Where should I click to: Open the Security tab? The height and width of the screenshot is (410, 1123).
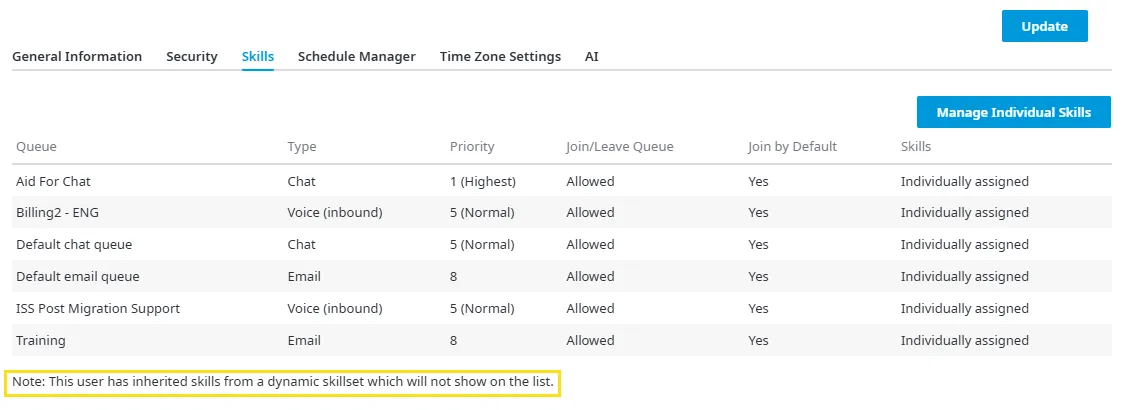(x=192, y=56)
